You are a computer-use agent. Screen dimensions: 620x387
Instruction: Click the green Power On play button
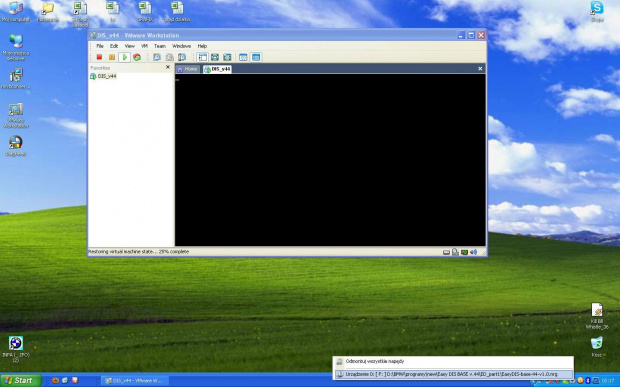pos(125,57)
